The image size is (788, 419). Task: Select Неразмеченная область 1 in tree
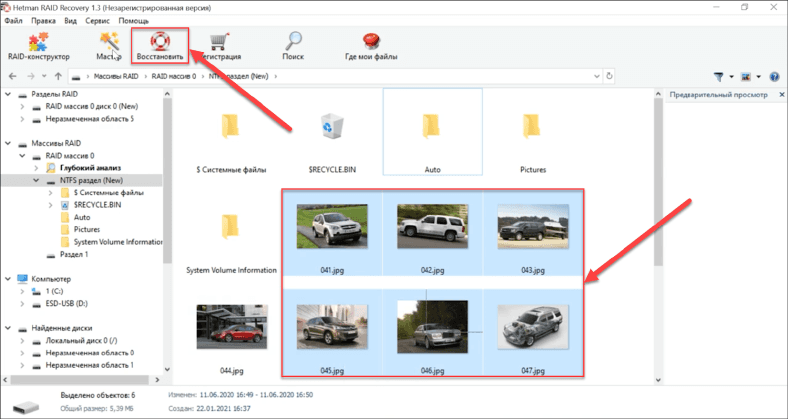(89, 365)
